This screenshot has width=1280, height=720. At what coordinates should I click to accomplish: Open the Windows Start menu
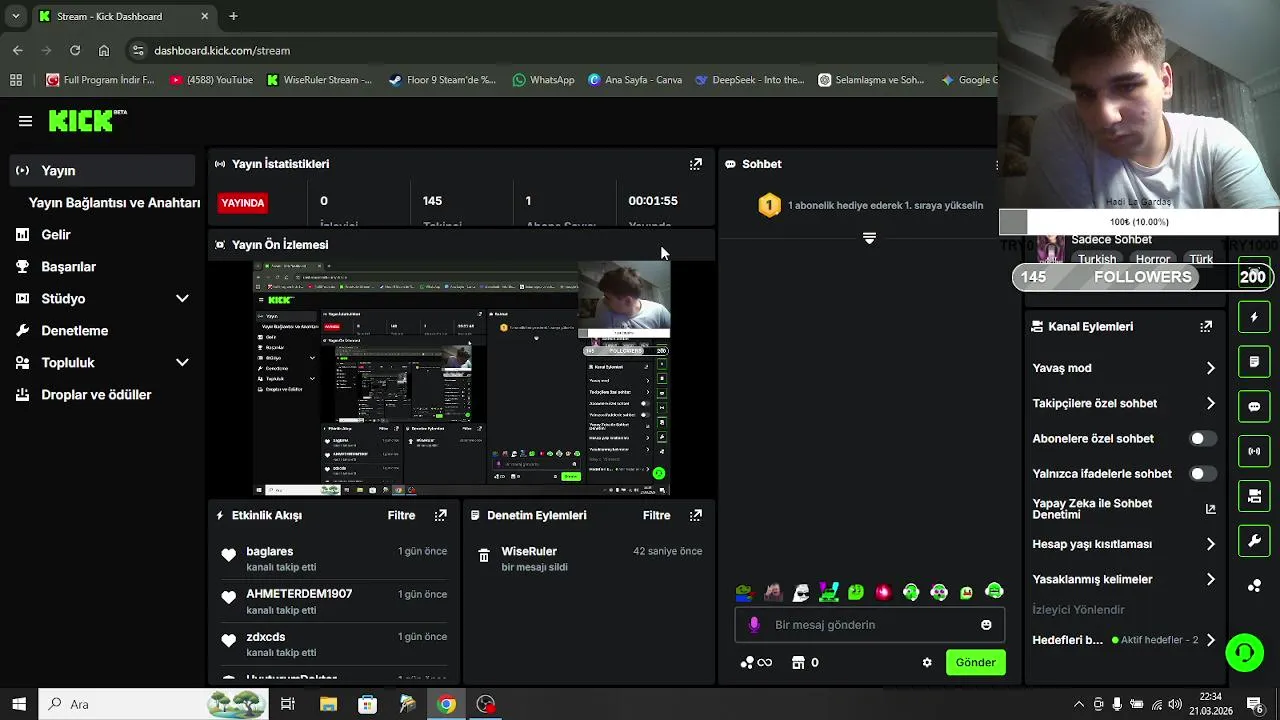[19, 704]
